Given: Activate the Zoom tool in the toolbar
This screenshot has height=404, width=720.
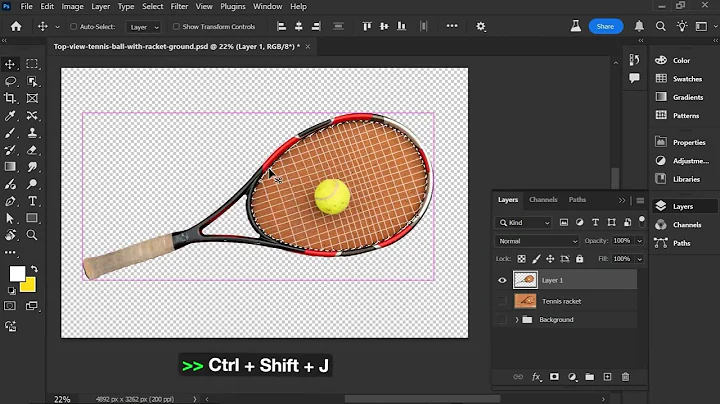Looking at the screenshot, I should [x=32, y=235].
